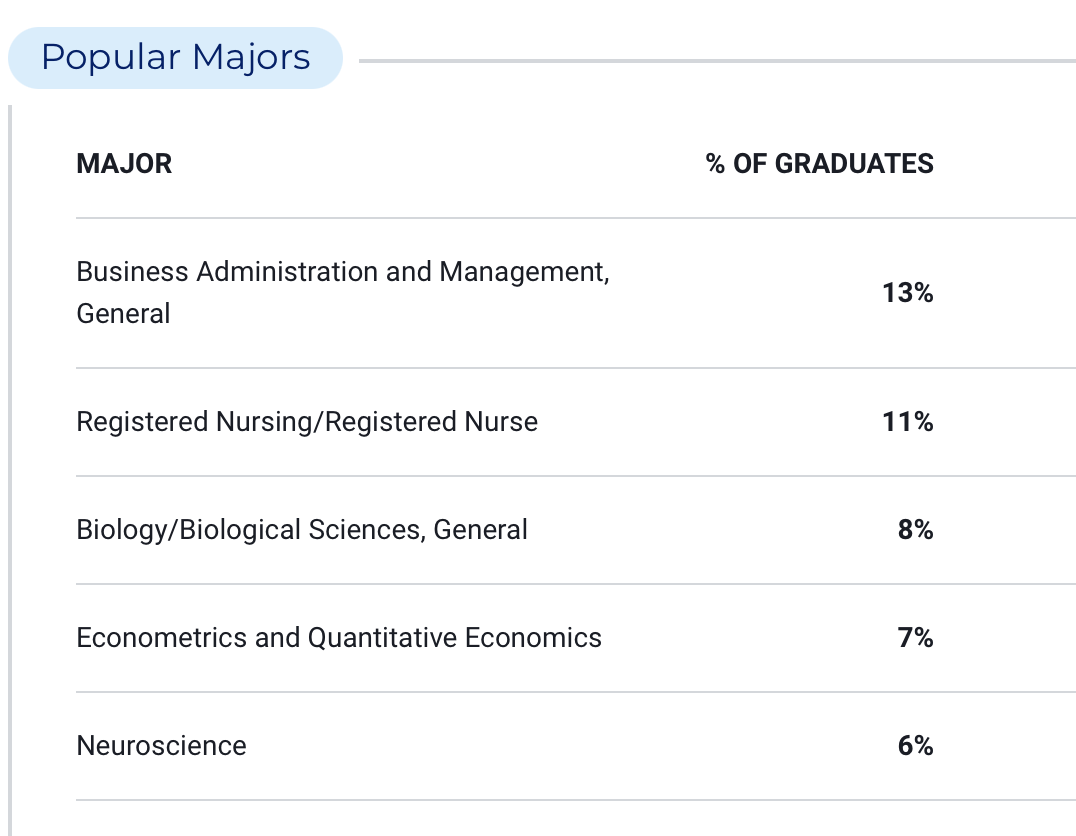Click the horizontal rule beside Popular Majors
The height and width of the screenshot is (836, 1076).
pyautogui.click(x=717, y=61)
